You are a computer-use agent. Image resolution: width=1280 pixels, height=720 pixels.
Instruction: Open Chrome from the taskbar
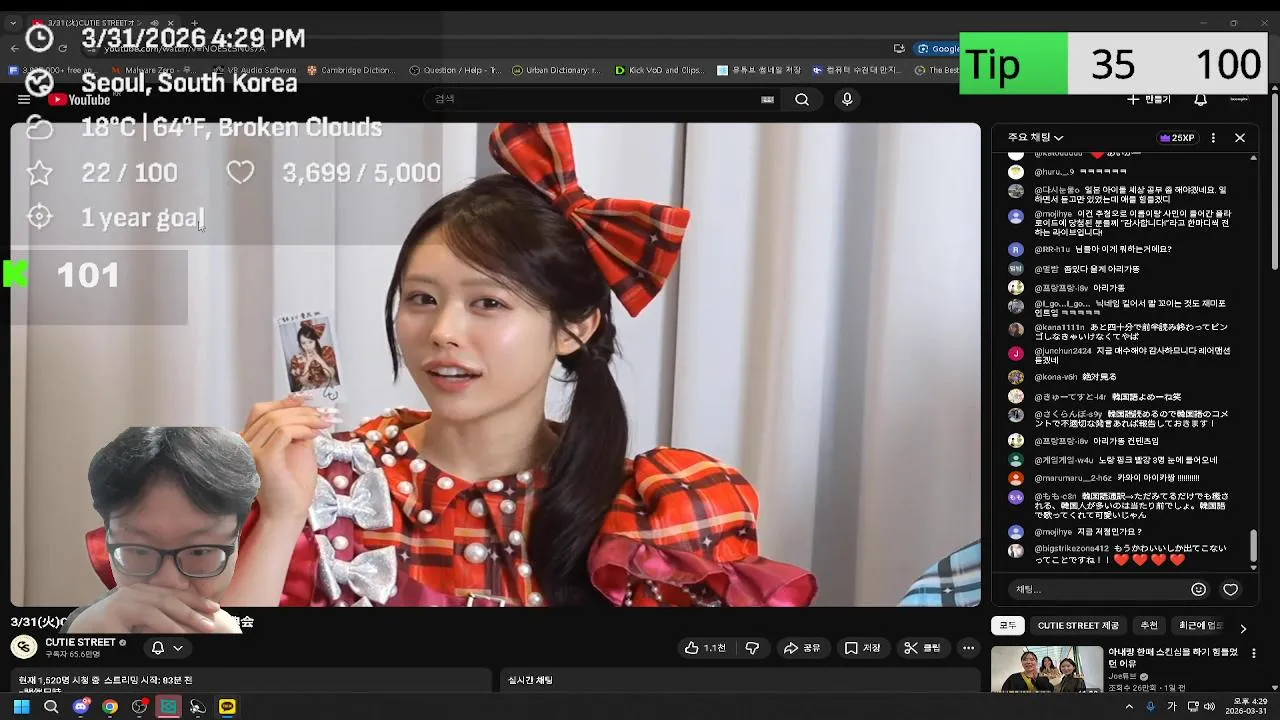click(110, 706)
